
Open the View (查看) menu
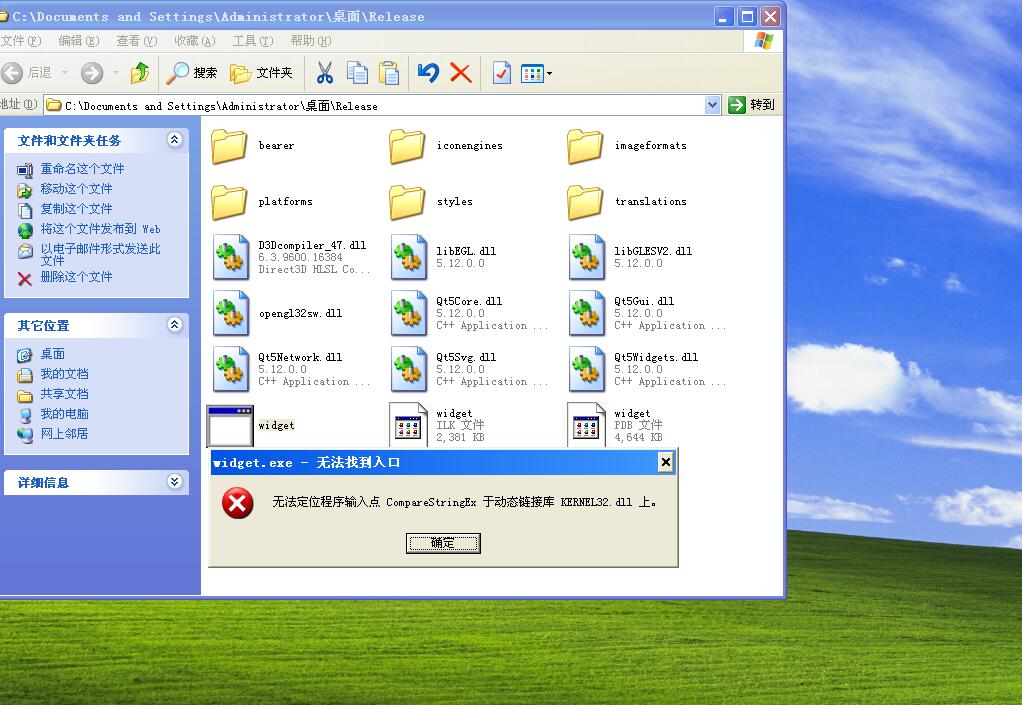pos(137,41)
